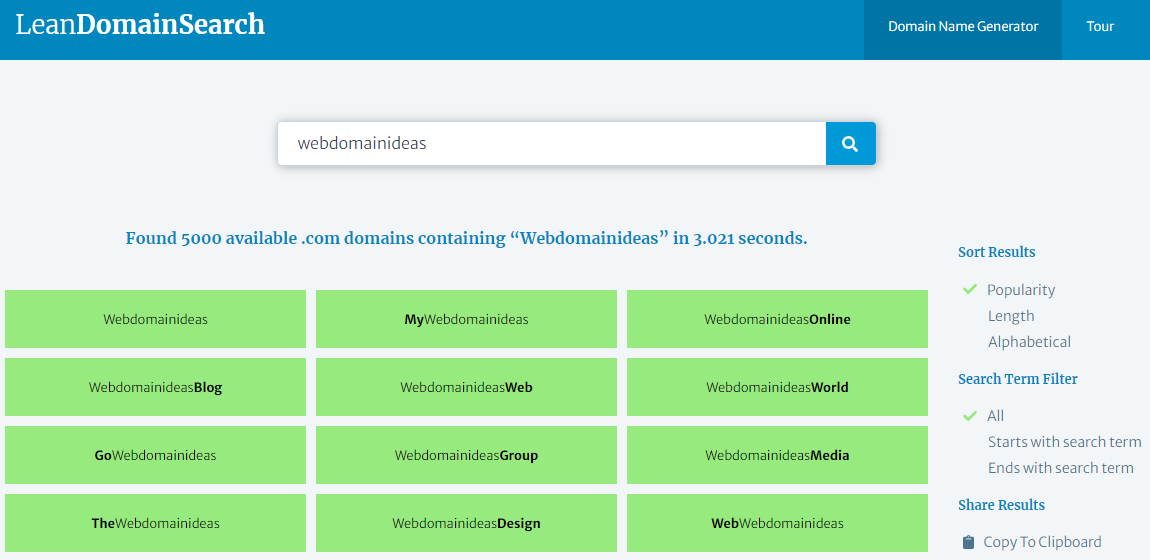Sort results alphabetically

click(1029, 342)
